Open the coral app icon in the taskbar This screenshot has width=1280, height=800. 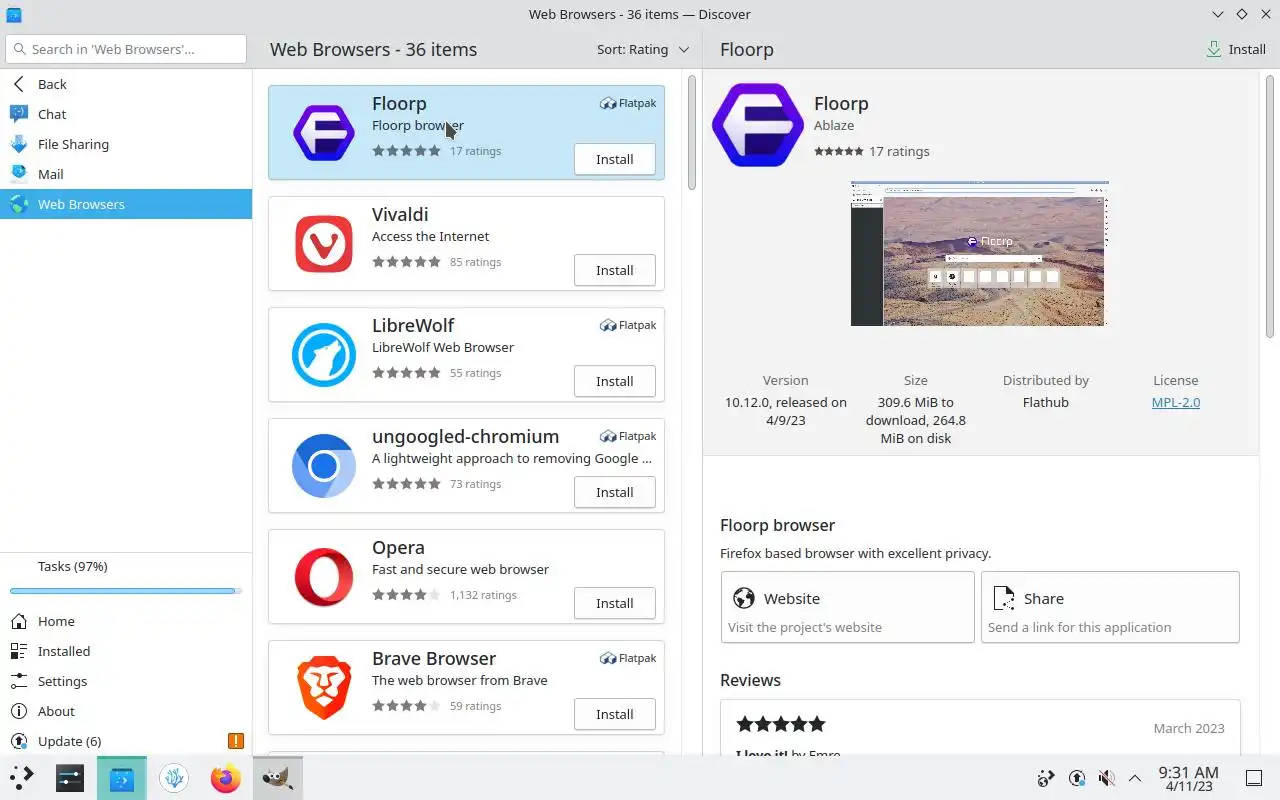point(174,777)
